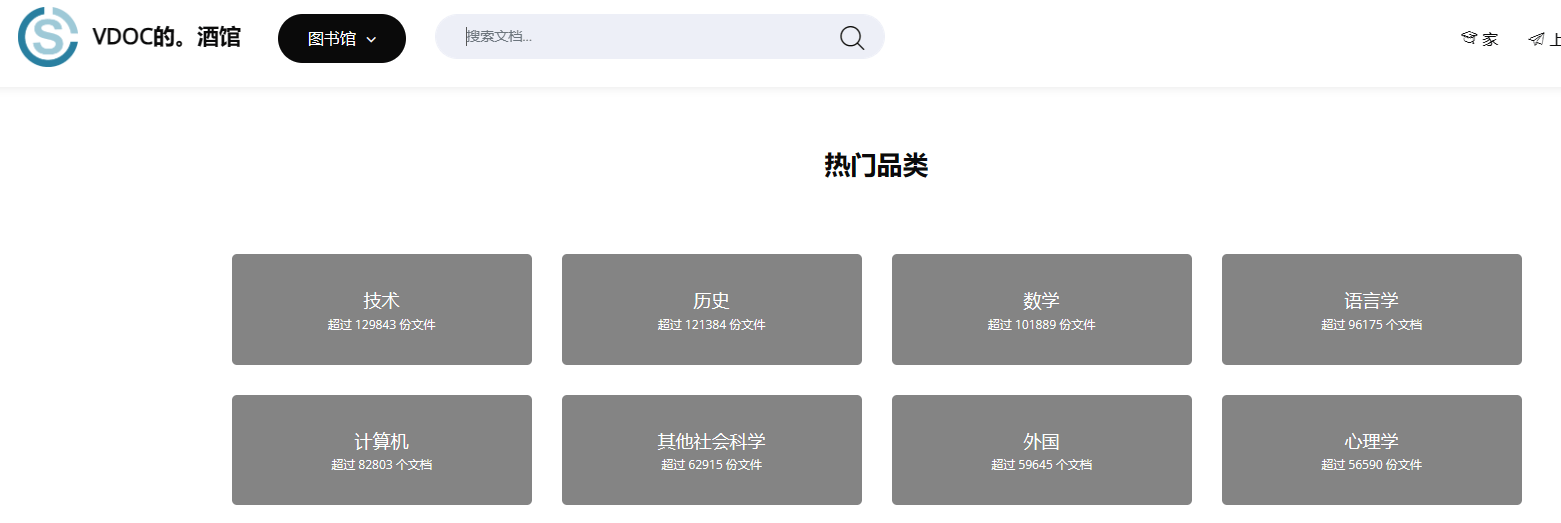Click the graduation cap icon beside 家
The height and width of the screenshot is (523, 1561).
[1468, 39]
